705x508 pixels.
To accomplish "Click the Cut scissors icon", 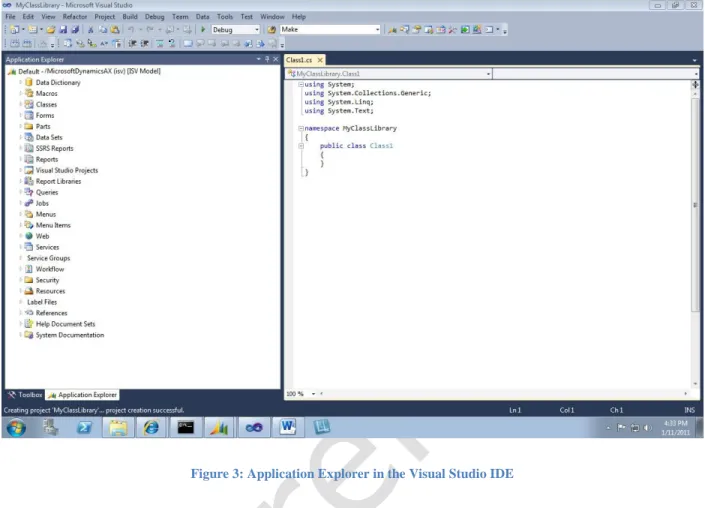I will (x=90, y=30).
